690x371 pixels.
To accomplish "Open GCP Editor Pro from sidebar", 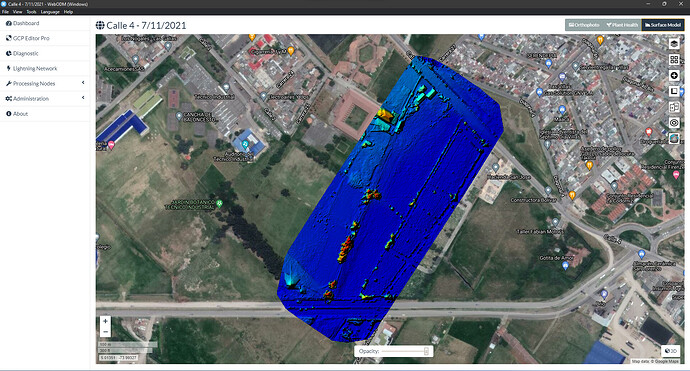I will [x=45, y=38].
